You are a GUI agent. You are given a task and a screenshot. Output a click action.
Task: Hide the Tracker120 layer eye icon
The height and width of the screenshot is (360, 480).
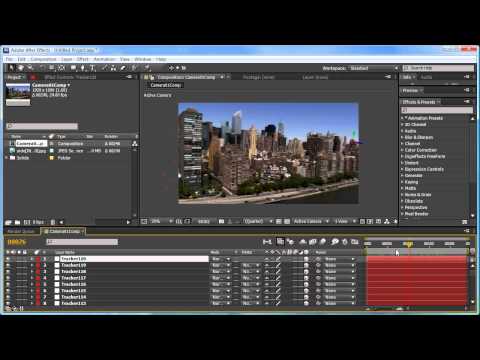[x=8, y=259]
